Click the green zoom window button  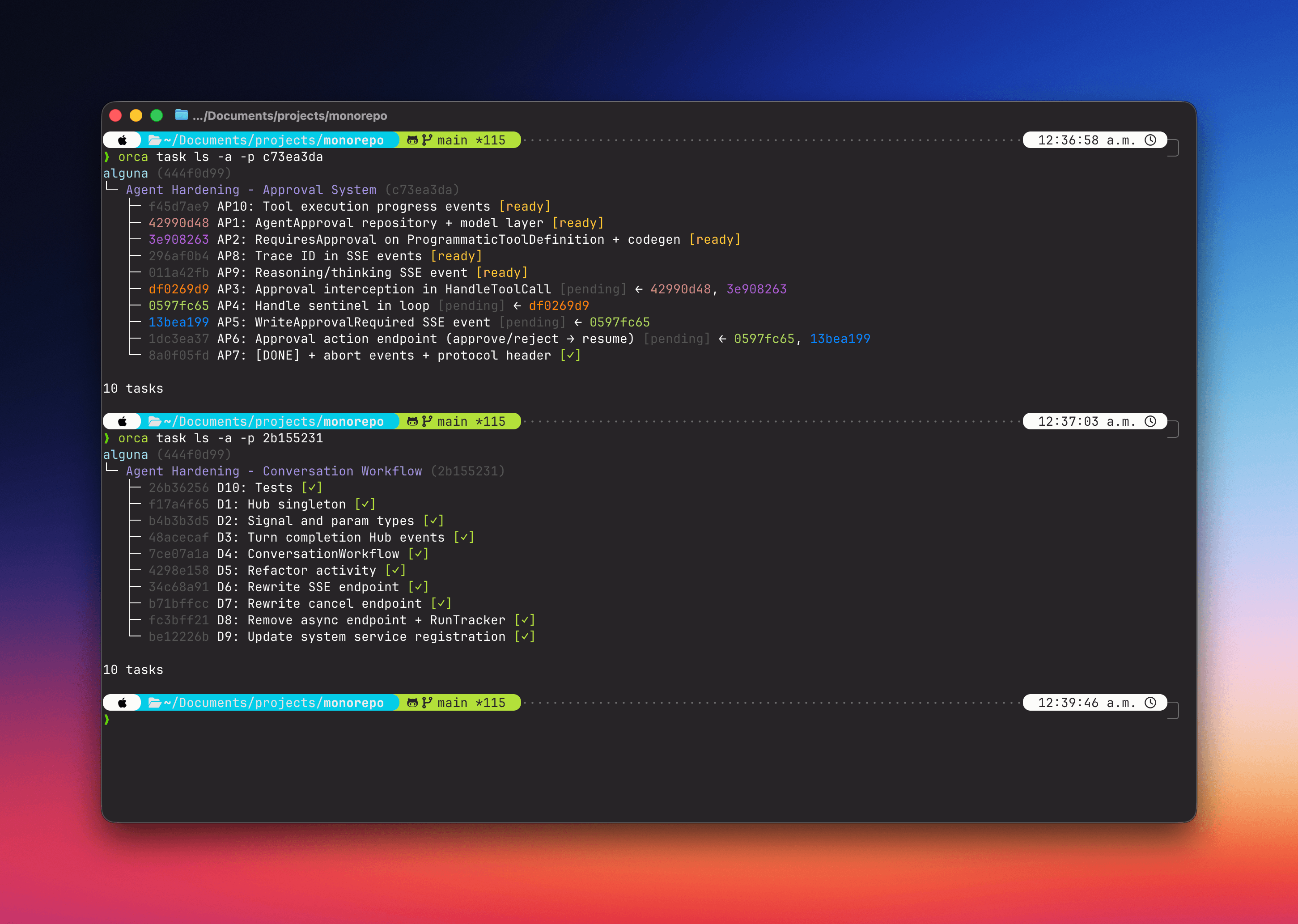tap(157, 115)
